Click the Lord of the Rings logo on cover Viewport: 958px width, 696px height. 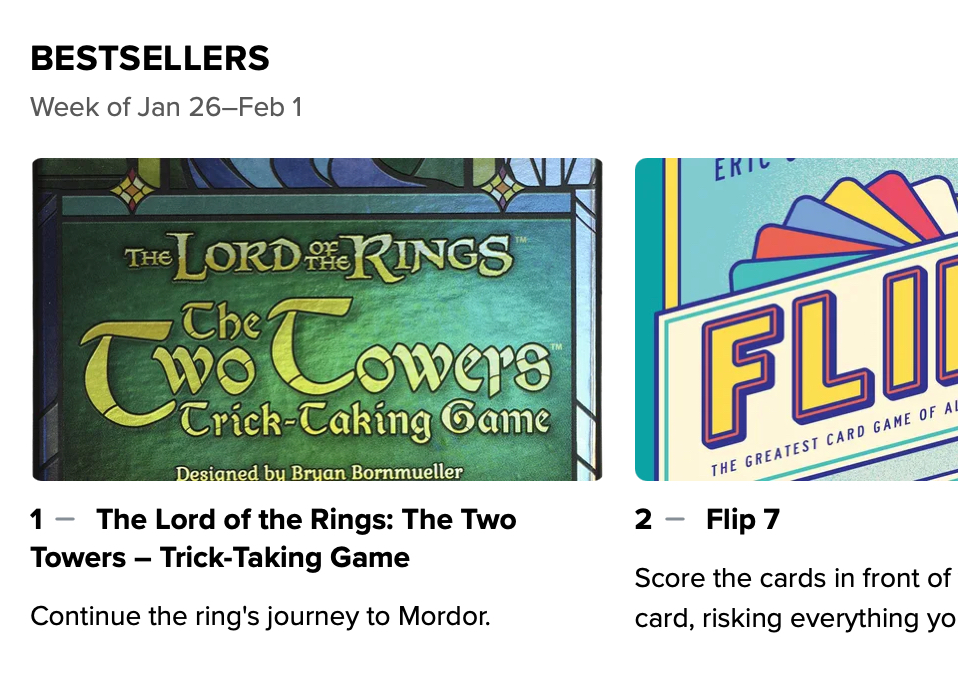316,255
